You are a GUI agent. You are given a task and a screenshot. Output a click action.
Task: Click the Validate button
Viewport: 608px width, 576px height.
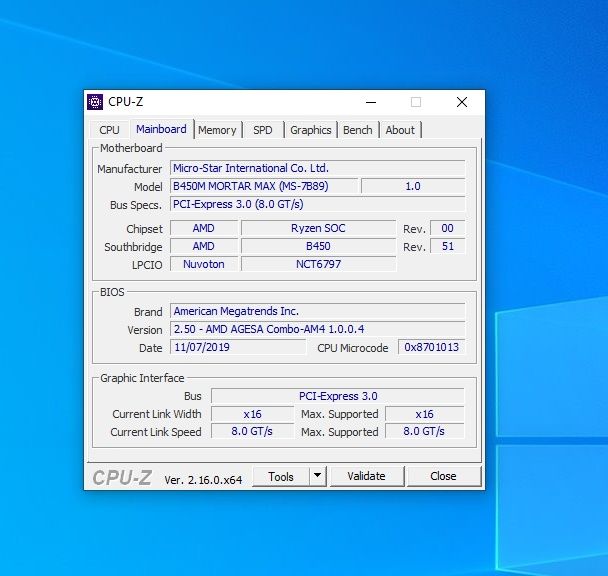point(366,476)
